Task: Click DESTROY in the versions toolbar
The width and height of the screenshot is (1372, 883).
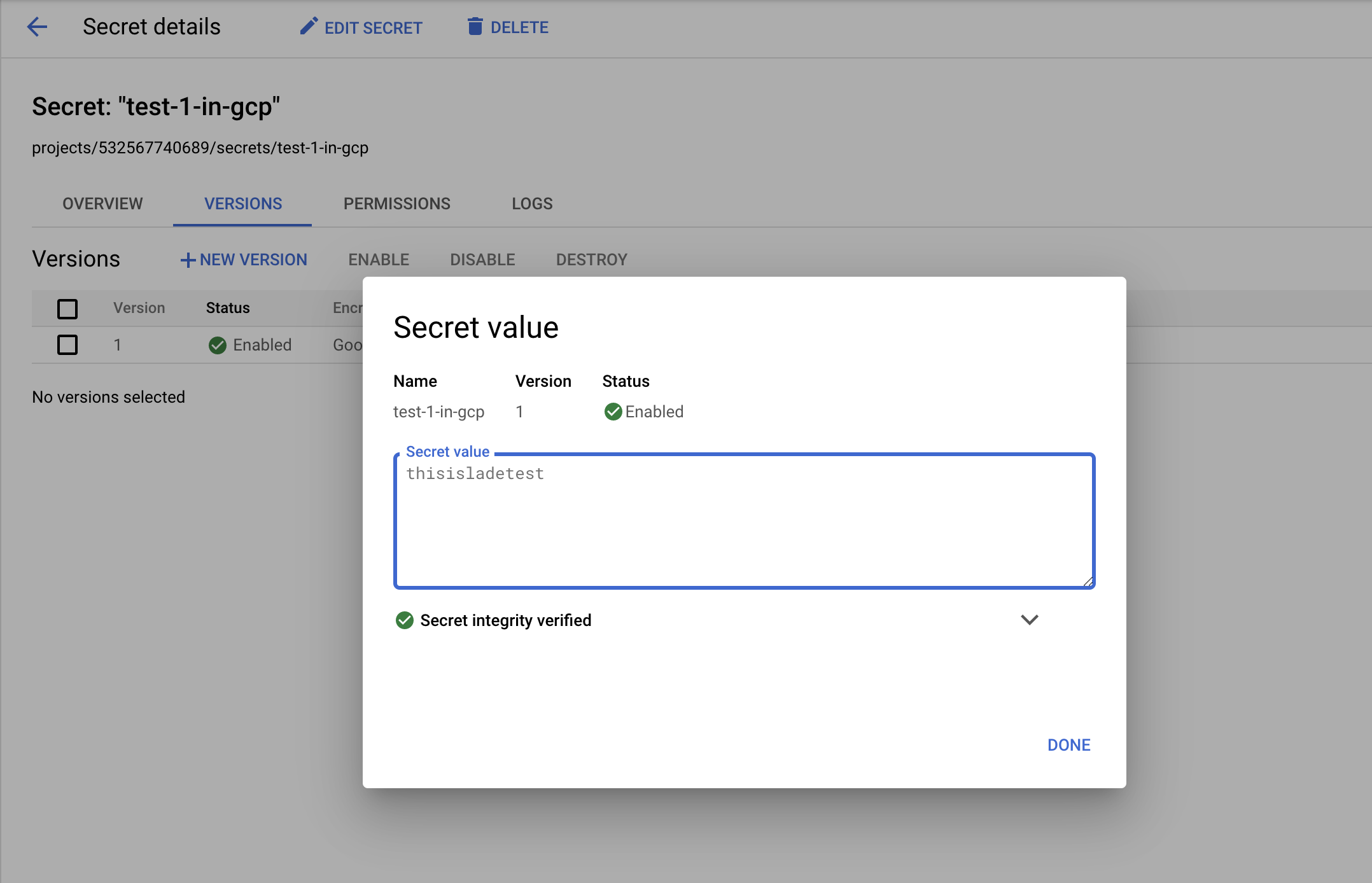Action: [x=591, y=260]
